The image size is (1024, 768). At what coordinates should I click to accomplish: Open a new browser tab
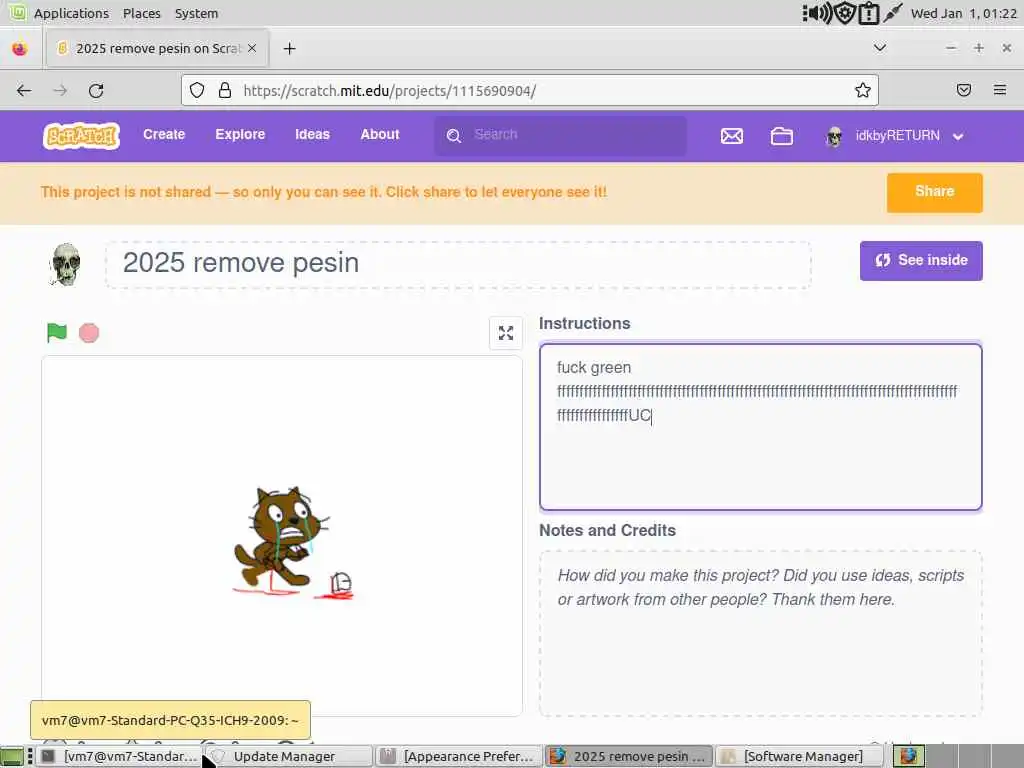click(x=289, y=48)
